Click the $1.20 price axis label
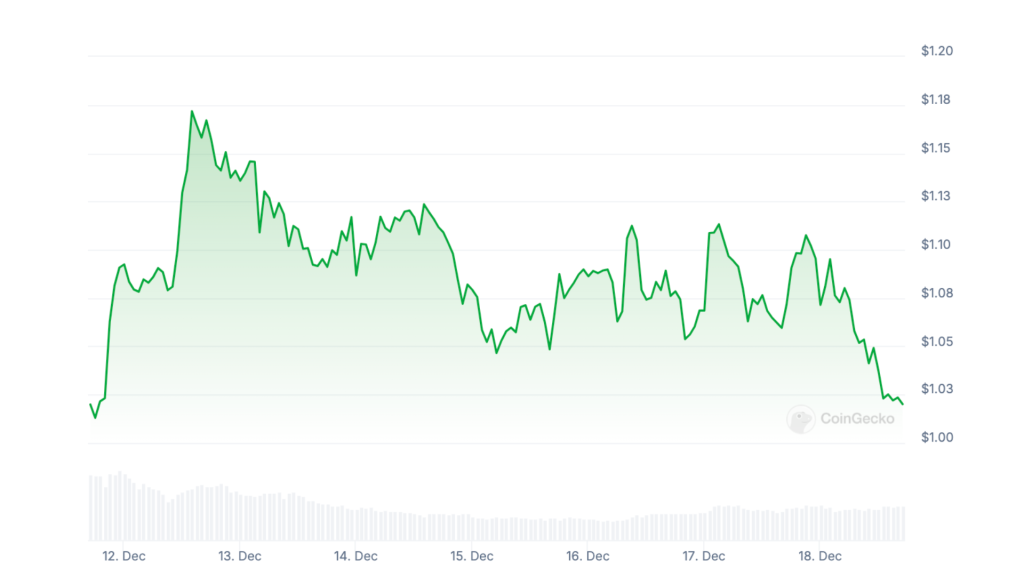The width and height of the screenshot is (1024, 576). point(936,51)
